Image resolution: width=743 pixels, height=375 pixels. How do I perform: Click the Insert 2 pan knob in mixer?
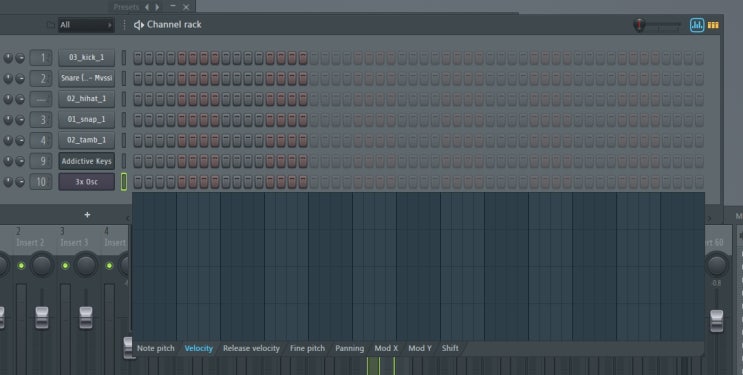pos(42,265)
